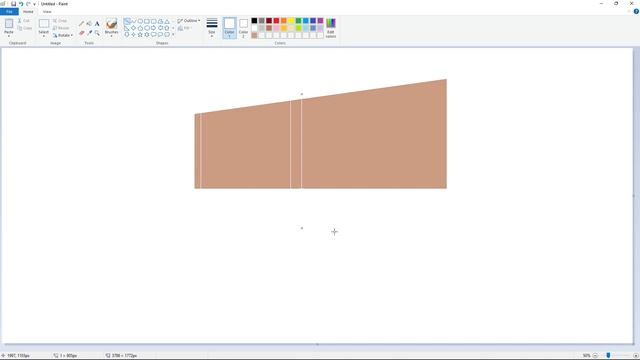The width and height of the screenshot is (640, 360).
Task: Choose the Curve shape in Shapes gallery
Action: click(133, 21)
